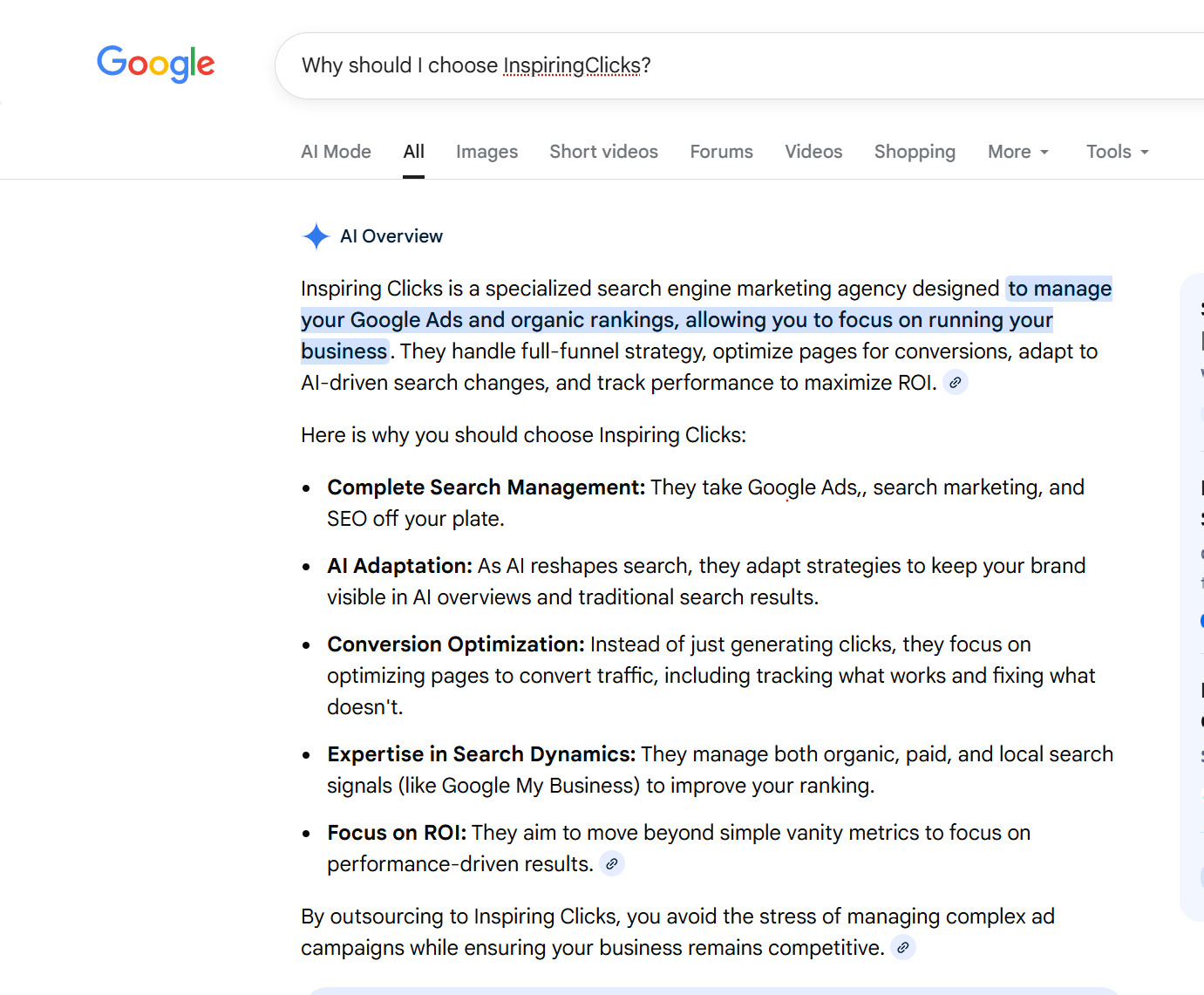Open source link icon after "remains competitive"
The height and width of the screenshot is (995, 1204).
pyautogui.click(x=903, y=948)
